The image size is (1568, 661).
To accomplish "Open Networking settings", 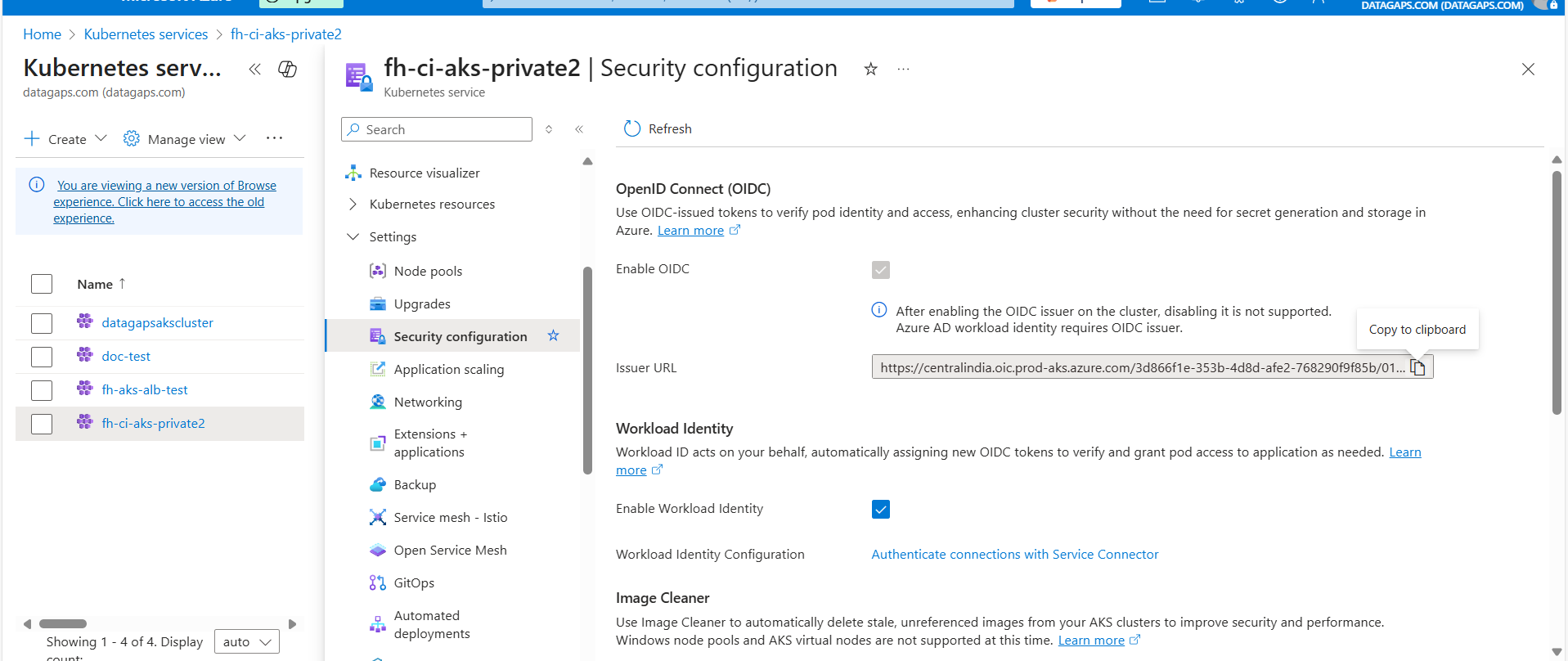I will [428, 402].
